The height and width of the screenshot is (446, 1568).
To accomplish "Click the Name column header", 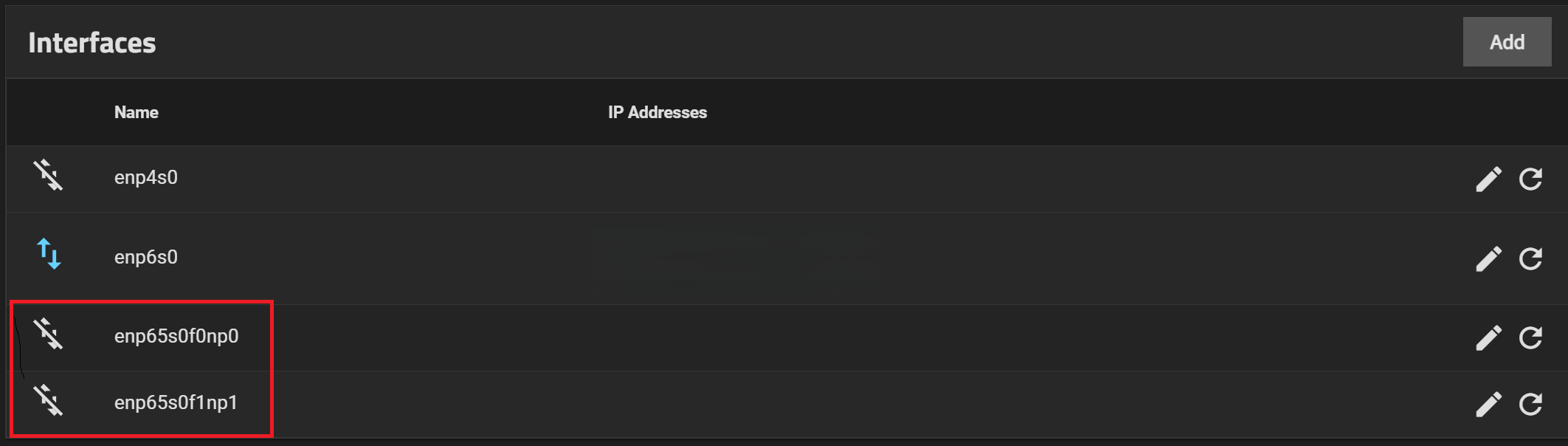I will (137, 112).
